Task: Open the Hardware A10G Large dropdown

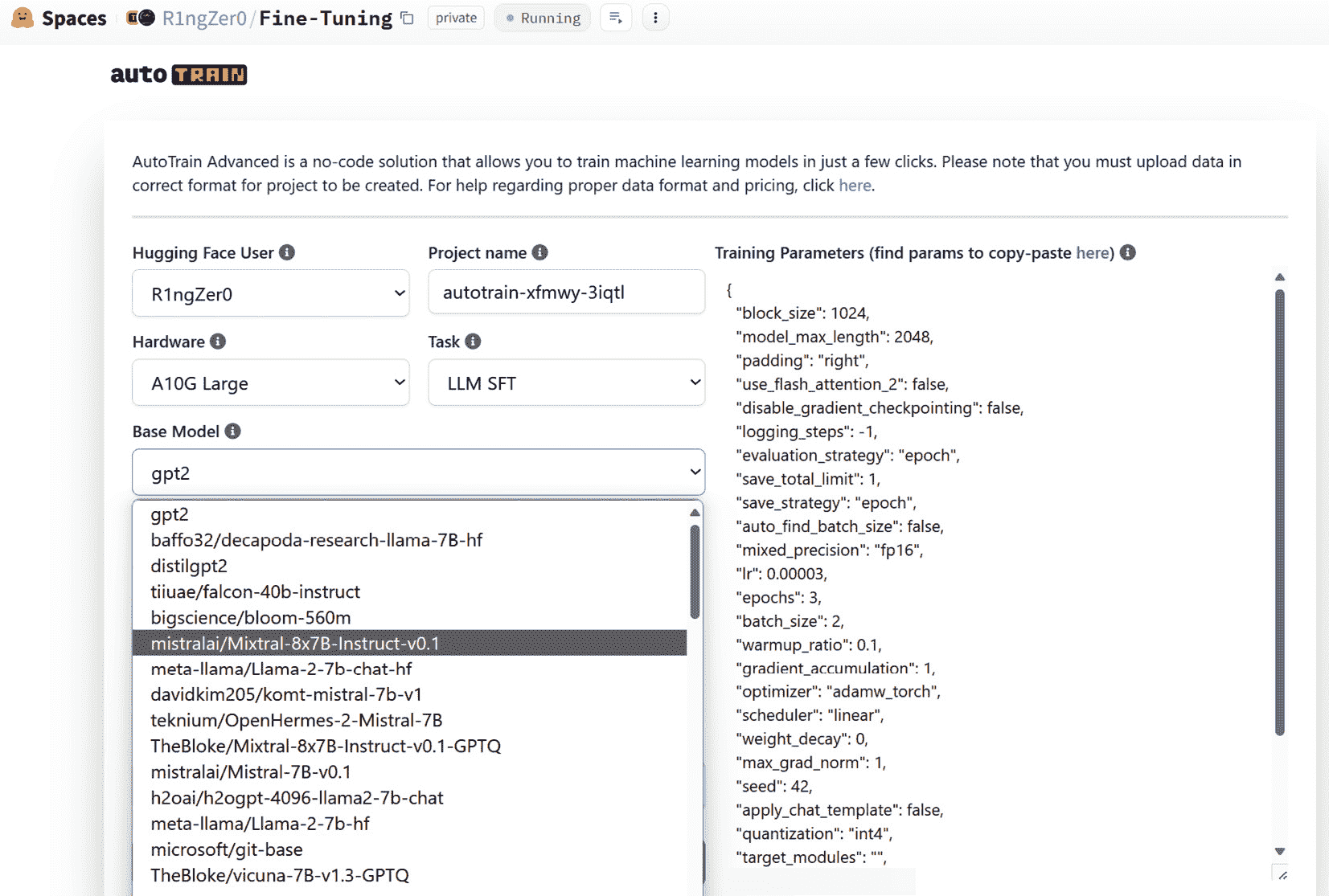Action: pyautogui.click(x=271, y=383)
